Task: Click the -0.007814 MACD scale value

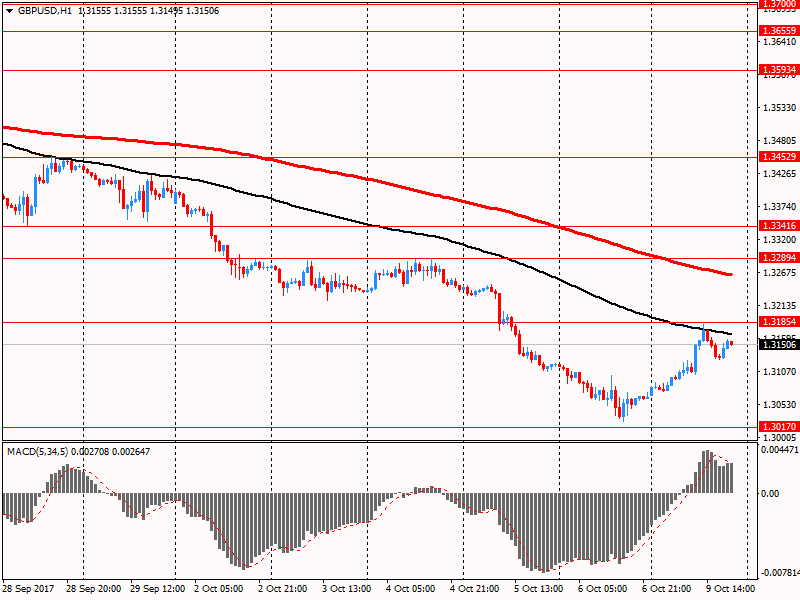Action: 780,573
